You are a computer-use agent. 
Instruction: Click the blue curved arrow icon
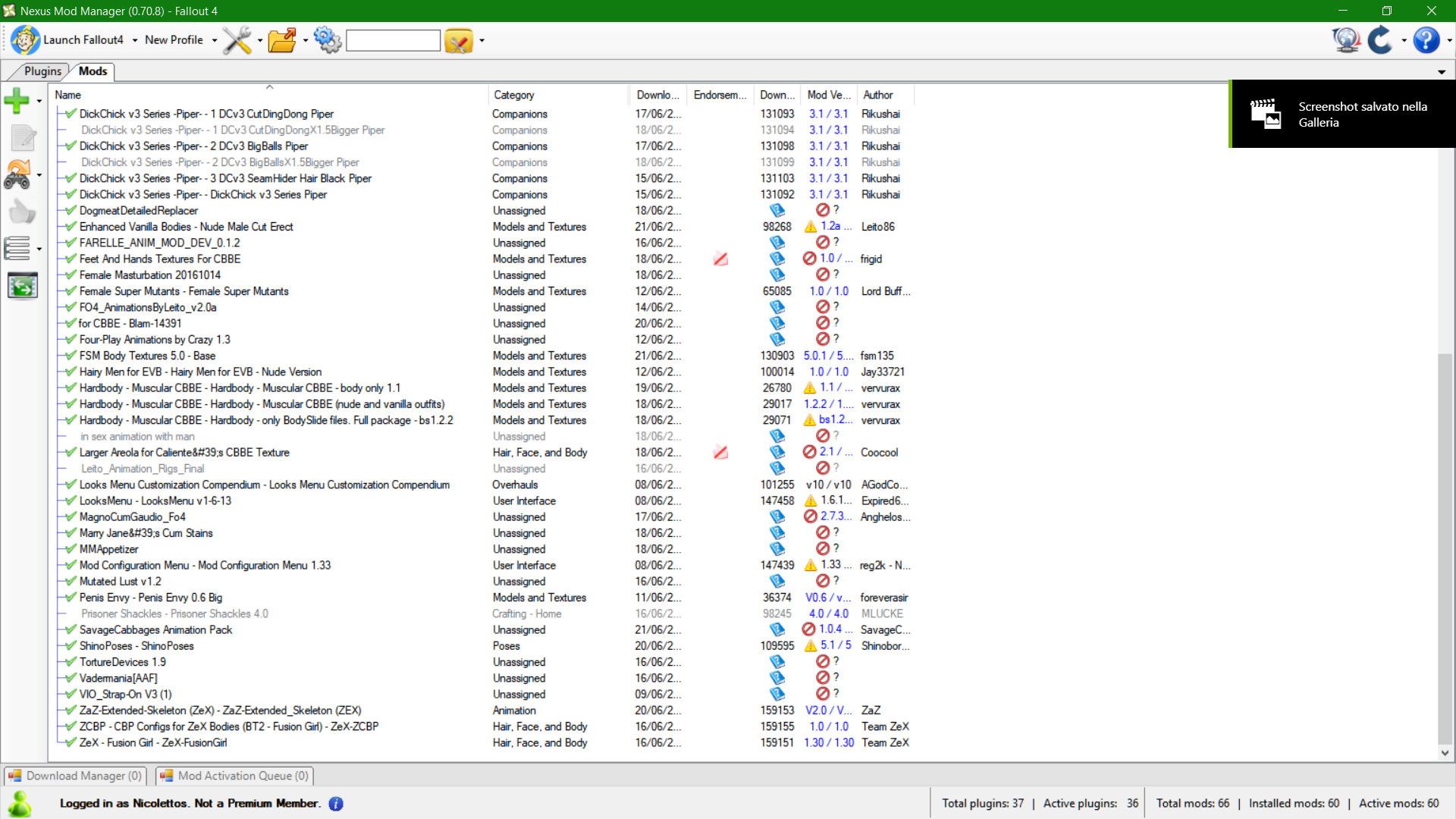[1381, 40]
